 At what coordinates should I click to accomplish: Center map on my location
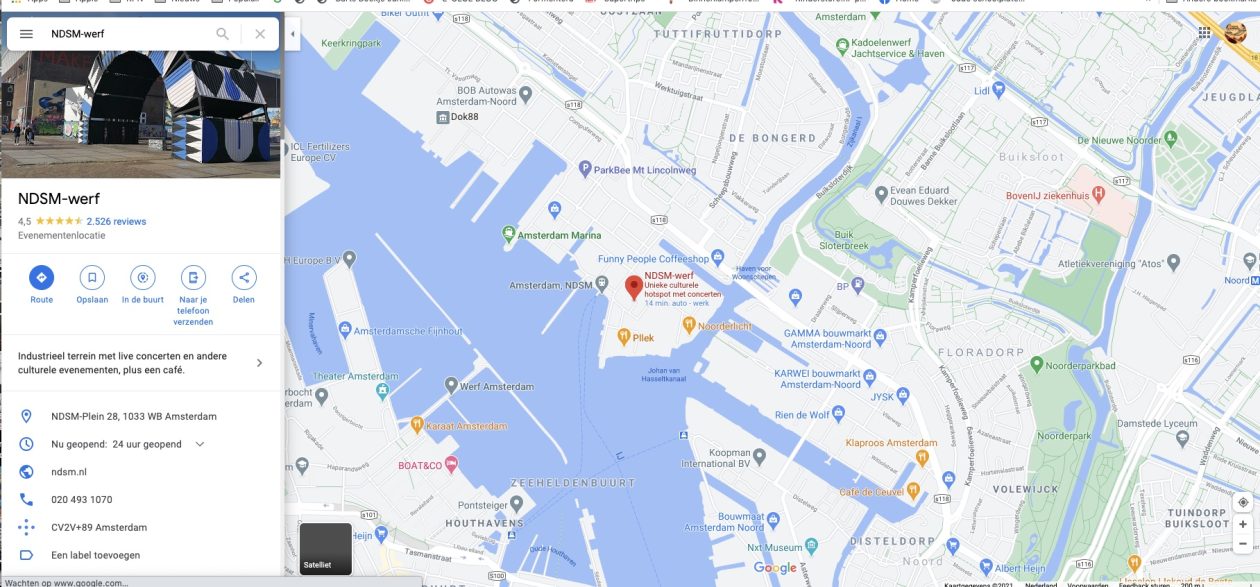pos(1242,502)
